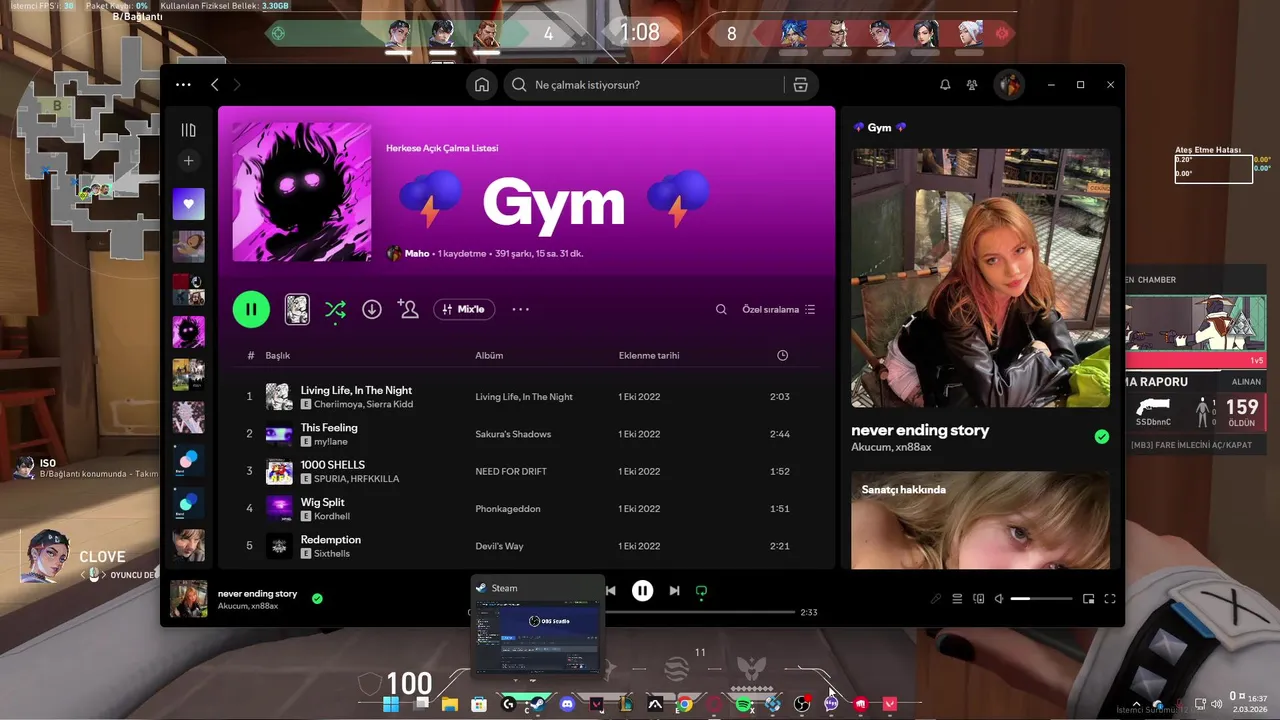Click the Gym playlist cover art
The height and width of the screenshot is (720, 1280).
coord(301,192)
